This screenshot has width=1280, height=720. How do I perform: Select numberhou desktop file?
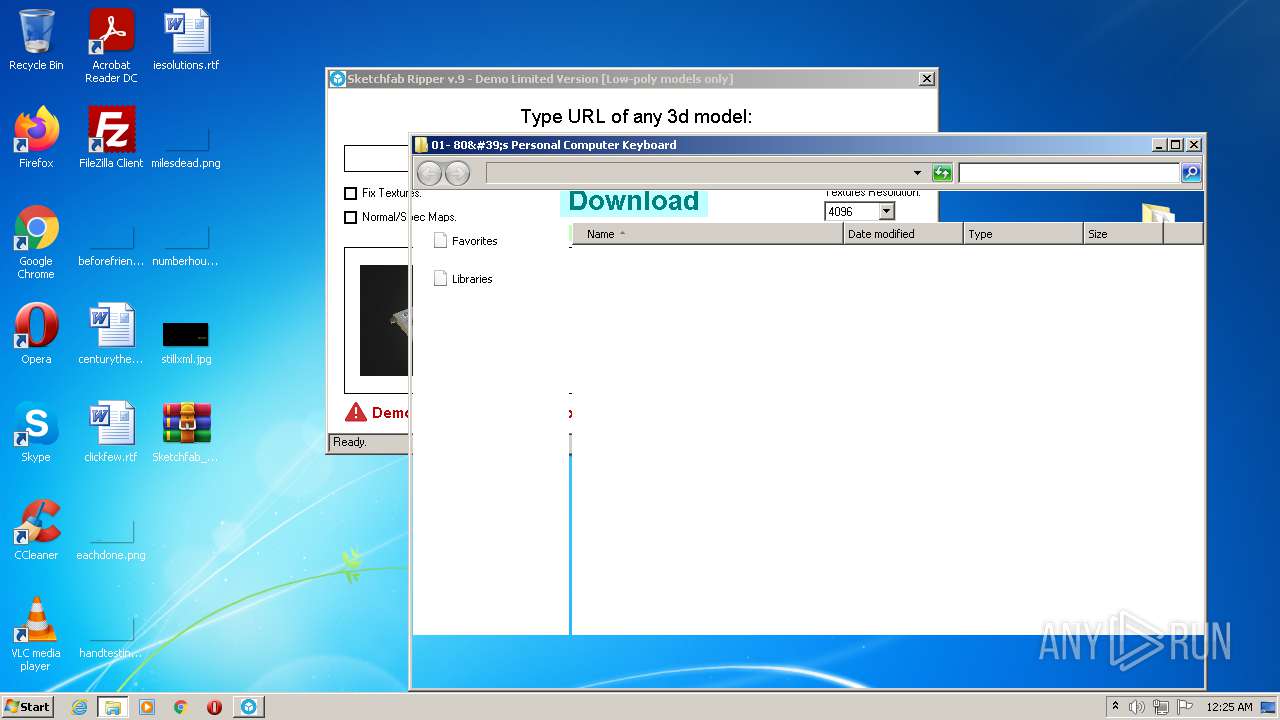click(186, 246)
